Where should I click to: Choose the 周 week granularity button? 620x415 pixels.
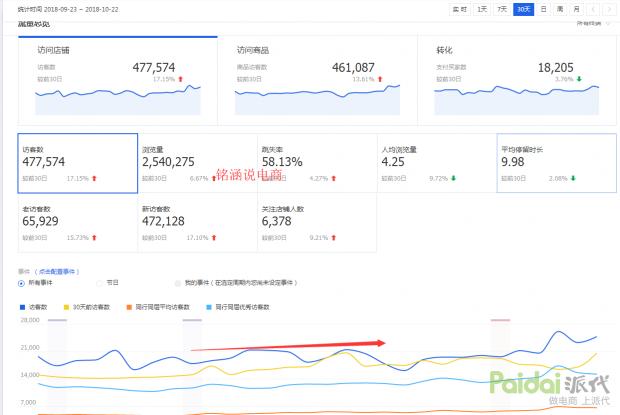point(560,9)
